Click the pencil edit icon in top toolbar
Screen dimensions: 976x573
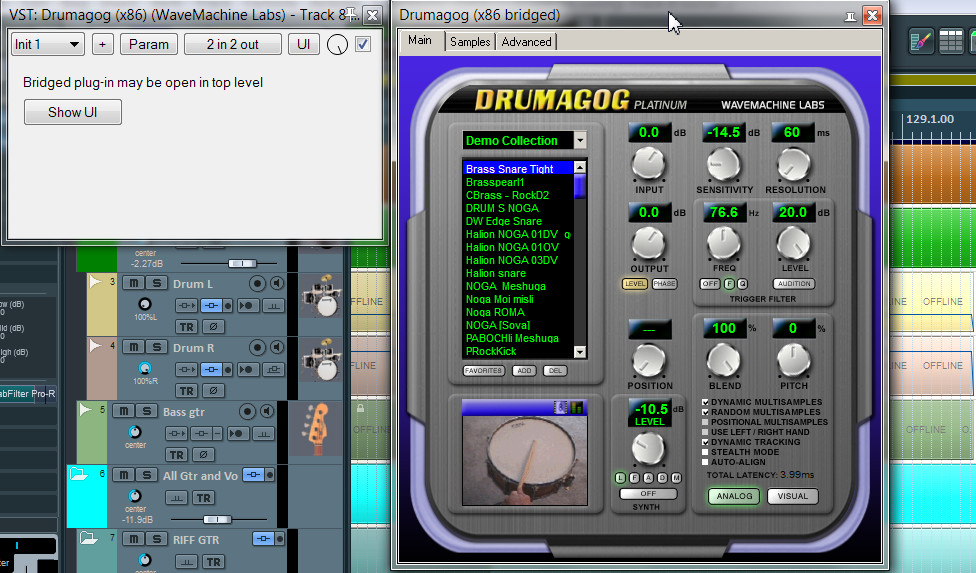tap(921, 42)
